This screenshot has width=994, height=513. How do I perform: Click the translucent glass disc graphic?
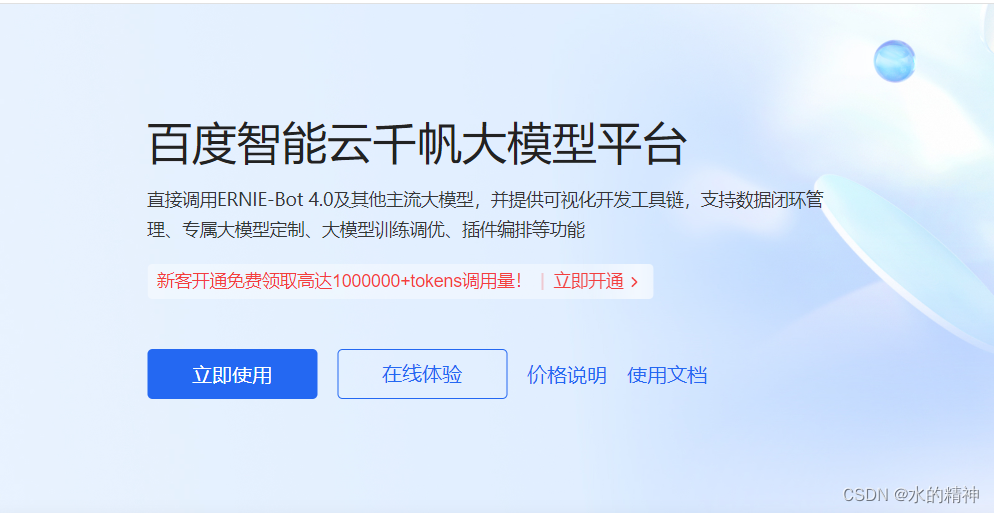tap(907, 260)
